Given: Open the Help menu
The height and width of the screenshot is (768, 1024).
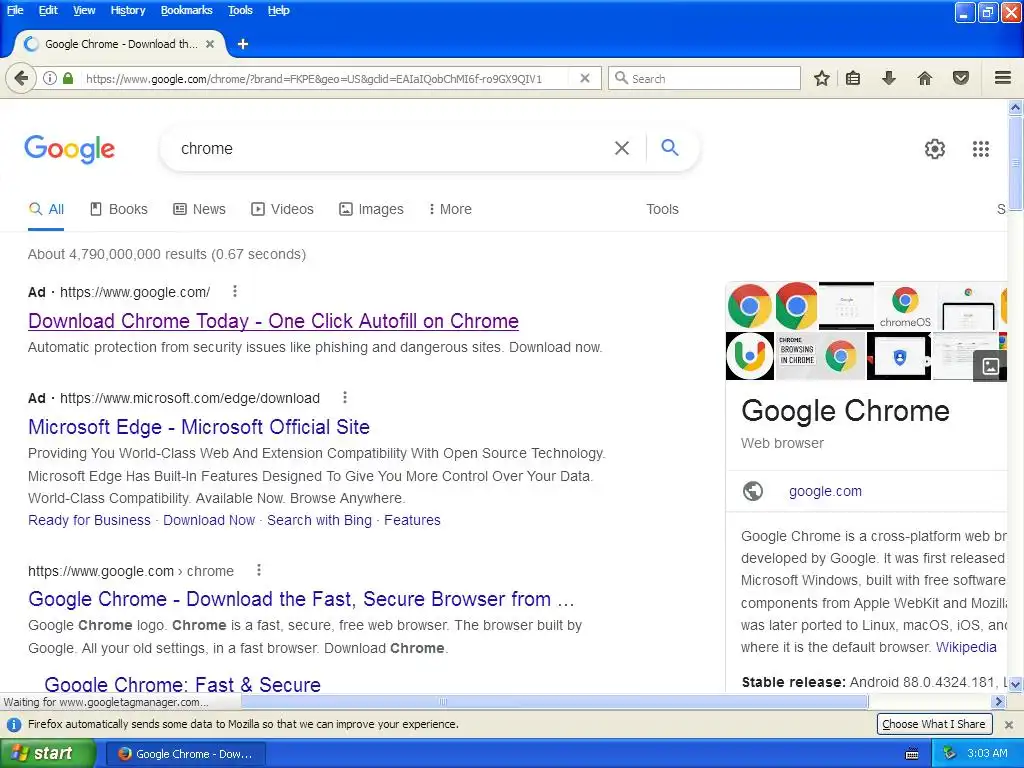Looking at the screenshot, I should click(x=278, y=10).
